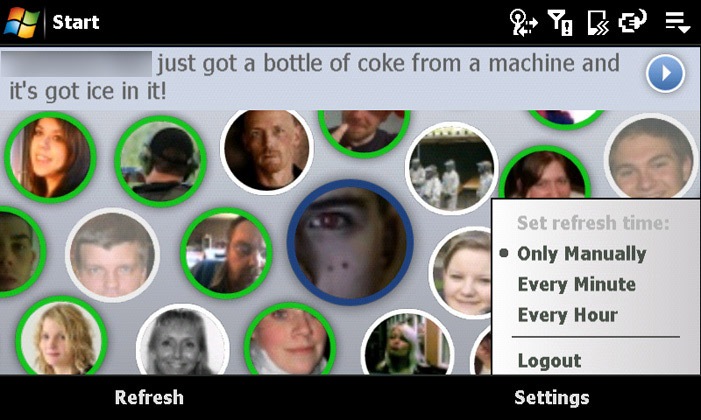
Task: Tap the blue play arrow button
Action: (665, 73)
